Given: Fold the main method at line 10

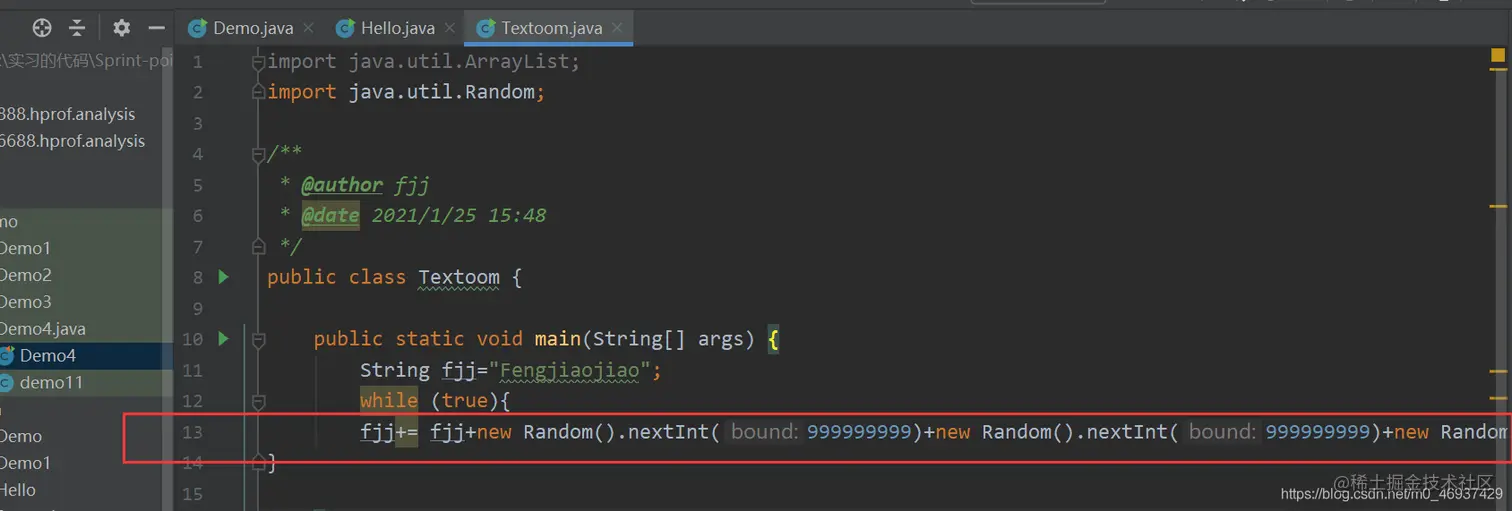Looking at the screenshot, I should [259, 339].
